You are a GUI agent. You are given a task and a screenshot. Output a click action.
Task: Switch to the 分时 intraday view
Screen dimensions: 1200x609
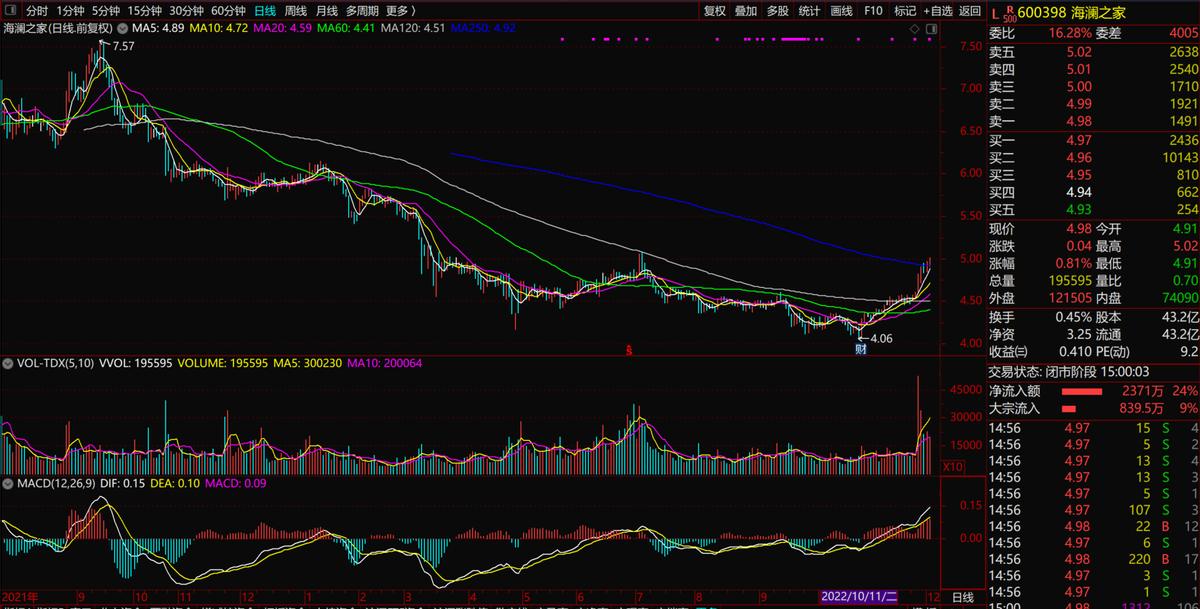(37, 11)
